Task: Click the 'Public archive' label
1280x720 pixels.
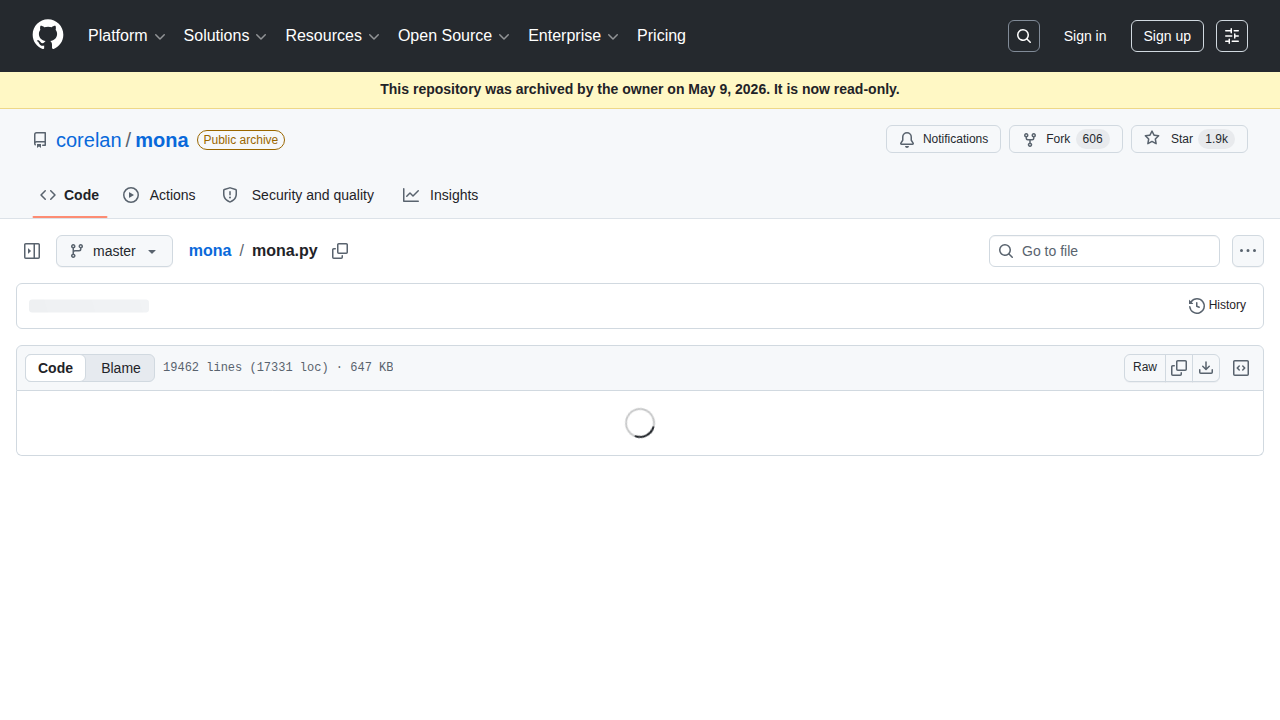Action: click(x=241, y=140)
